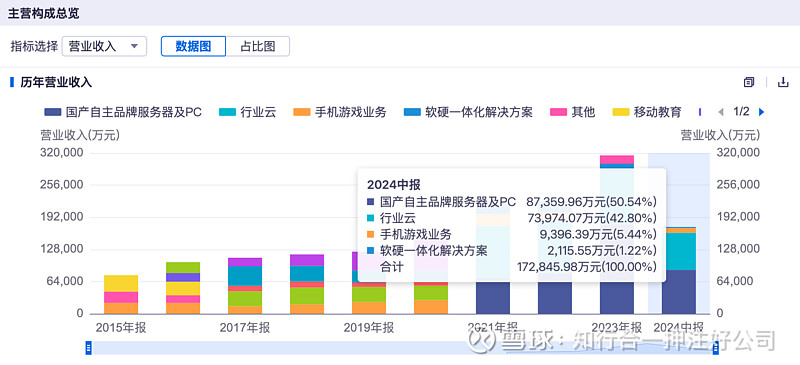Image resolution: width=800 pixels, height=365 pixels.
Task: Hide the 其他 legend series
Action: pyautogui.click(x=572, y=112)
